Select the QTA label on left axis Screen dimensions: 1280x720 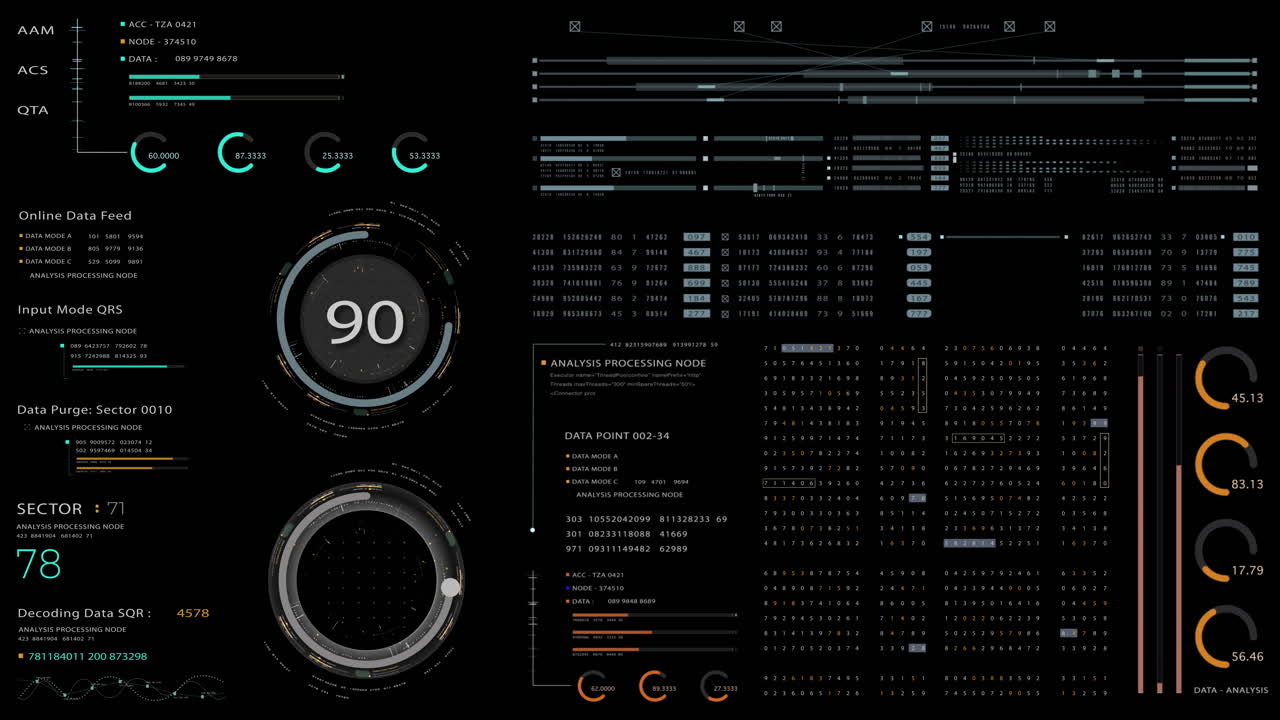[33, 110]
